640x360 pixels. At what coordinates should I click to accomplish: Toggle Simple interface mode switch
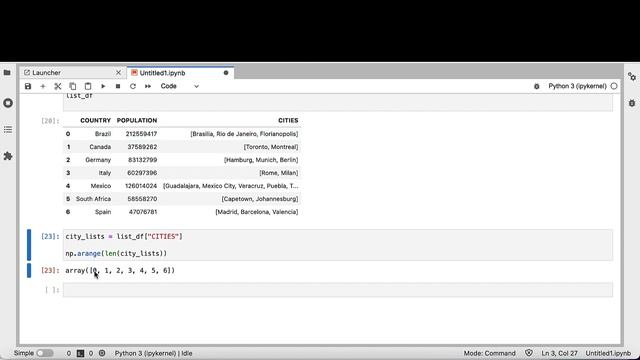coord(45,353)
